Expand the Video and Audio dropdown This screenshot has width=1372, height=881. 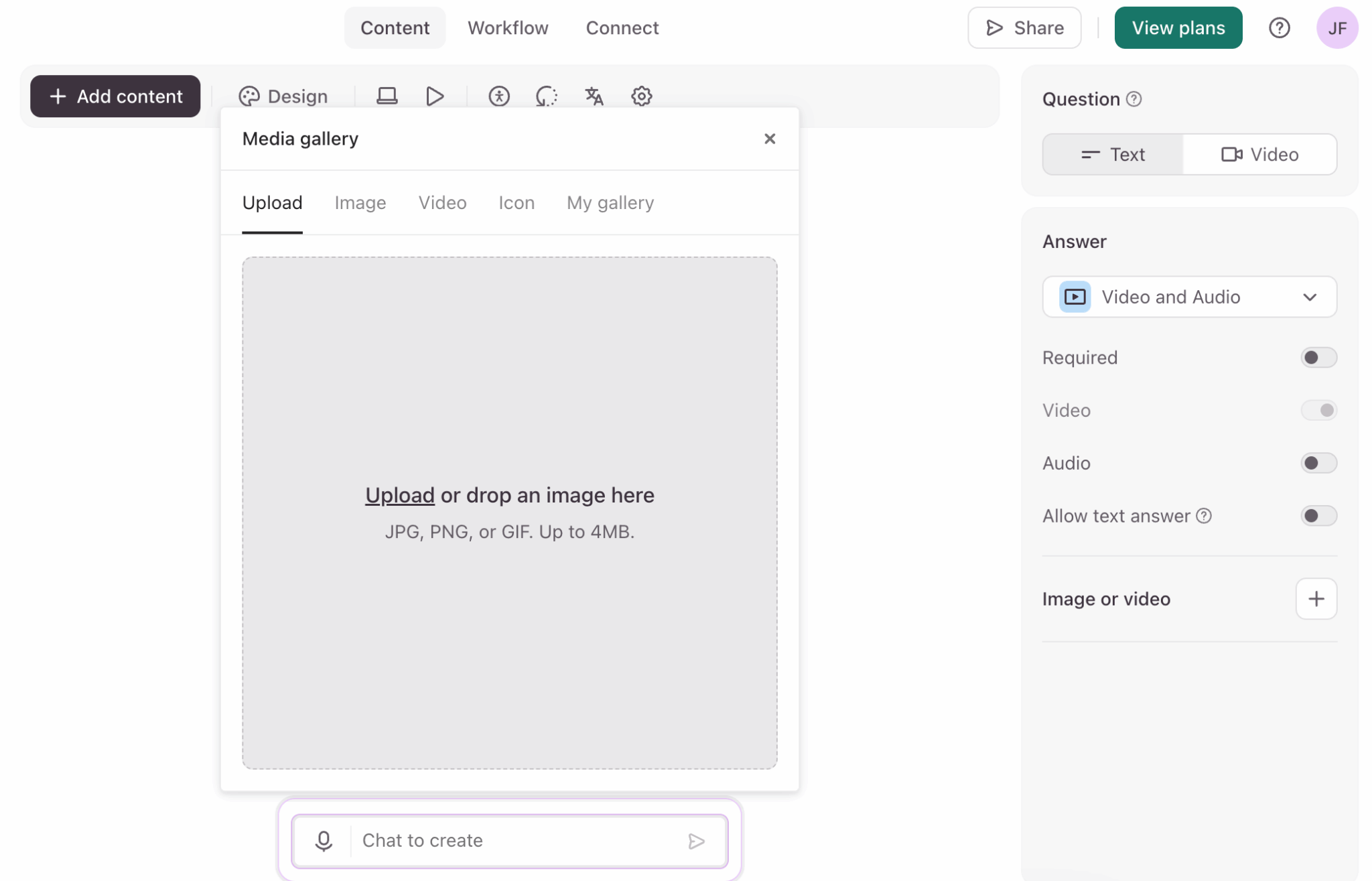click(x=1189, y=297)
